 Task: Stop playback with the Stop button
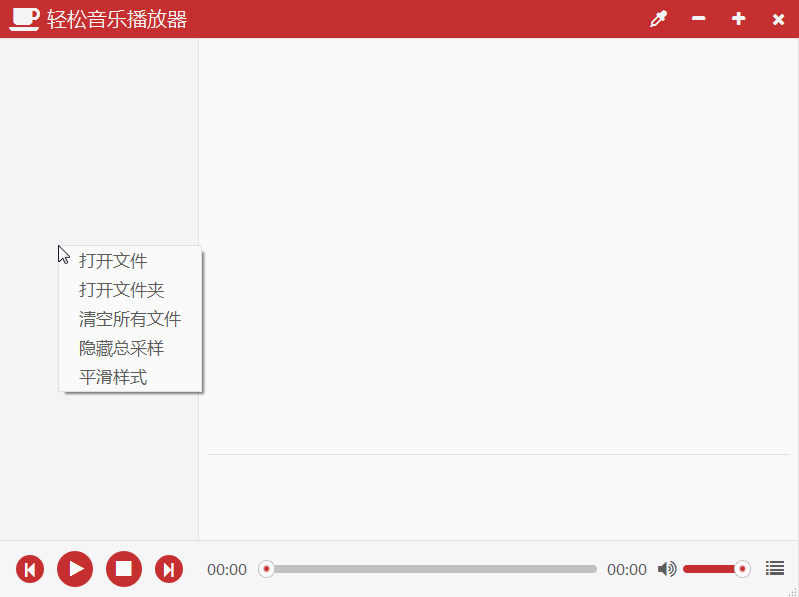(x=124, y=569)
